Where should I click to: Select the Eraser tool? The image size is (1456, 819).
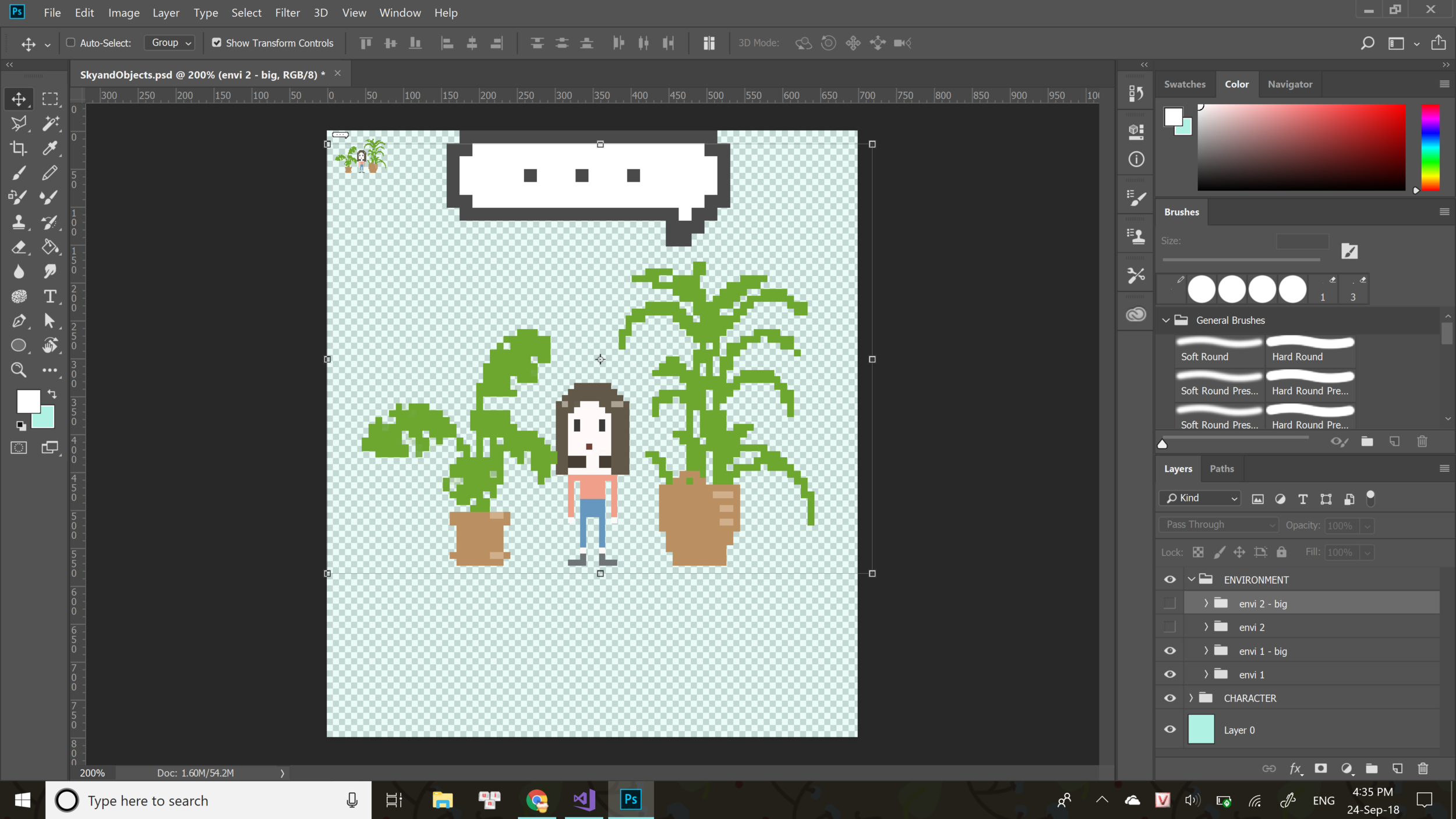point(19,247)
